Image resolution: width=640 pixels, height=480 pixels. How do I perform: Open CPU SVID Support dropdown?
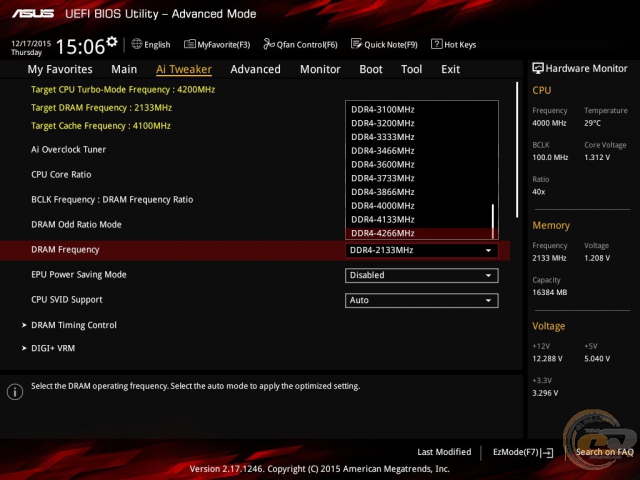coord(422,300)
